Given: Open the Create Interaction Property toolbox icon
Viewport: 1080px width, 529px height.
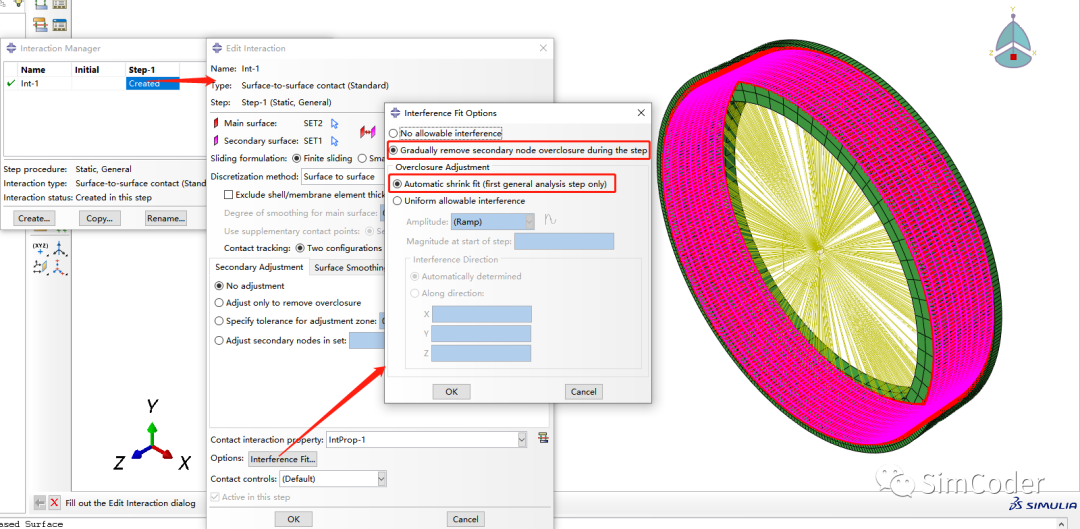Looking at the screenshot, I should click(40, 24).
